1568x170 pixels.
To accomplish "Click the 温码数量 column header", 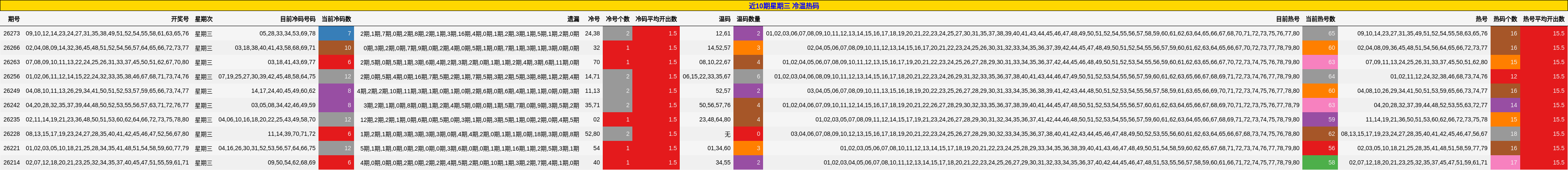I will [x=748, y=19].
